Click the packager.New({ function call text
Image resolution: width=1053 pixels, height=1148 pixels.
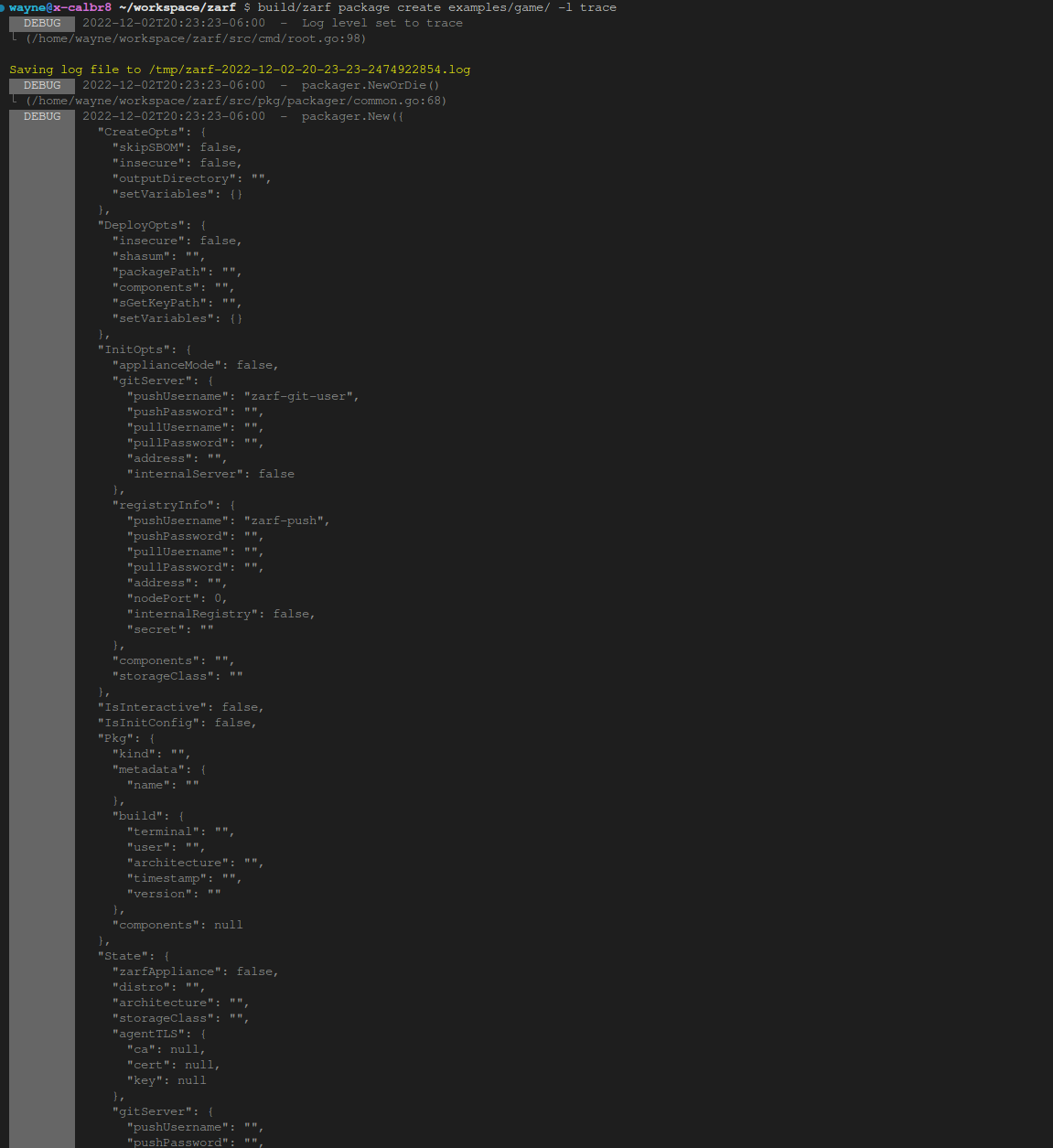click(353, 116)
